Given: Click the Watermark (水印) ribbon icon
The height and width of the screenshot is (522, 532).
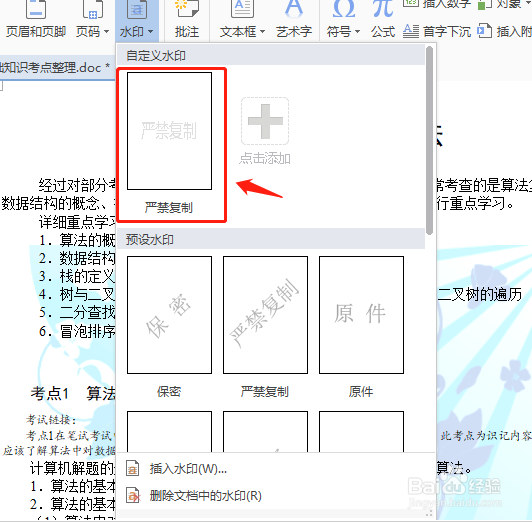Looking at the screenshot, I should click(x=137, y=9).
